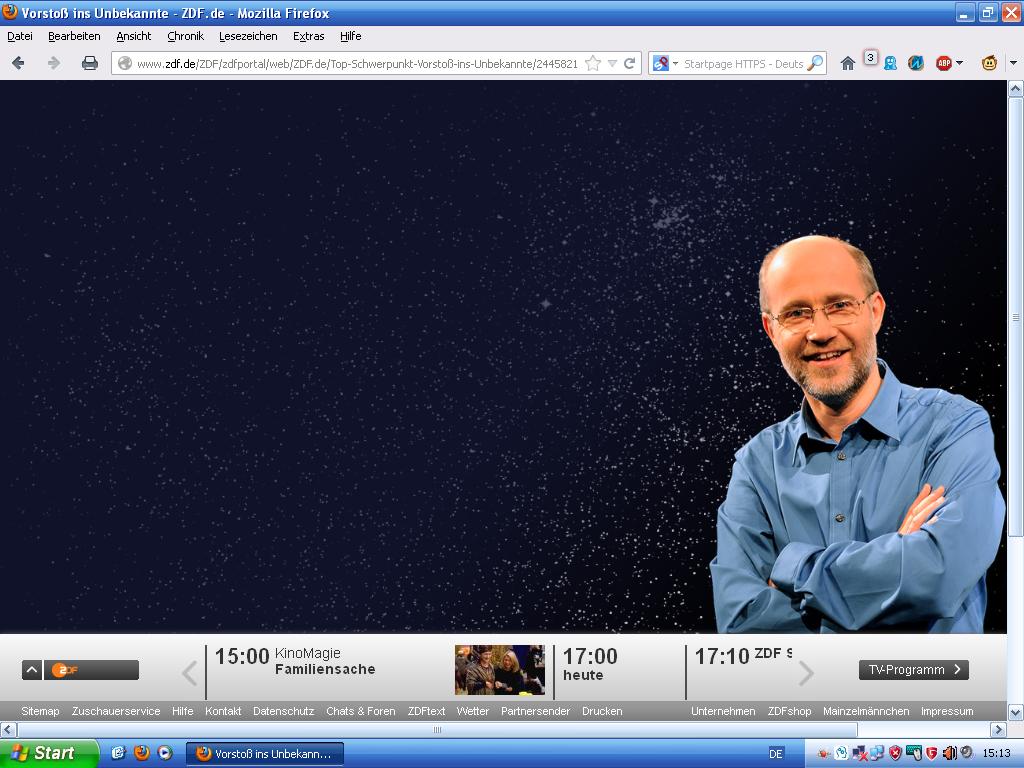Click the magnifier search icon in search box

coord(815,63)
